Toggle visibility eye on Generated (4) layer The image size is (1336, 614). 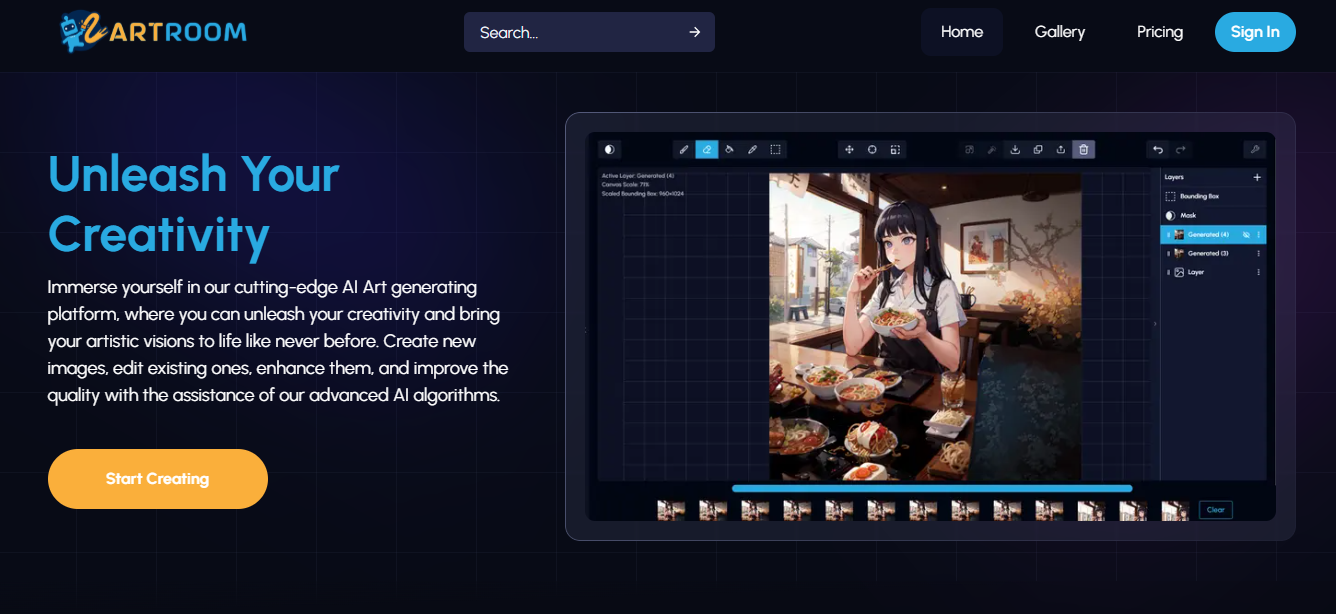(1246, 234)
